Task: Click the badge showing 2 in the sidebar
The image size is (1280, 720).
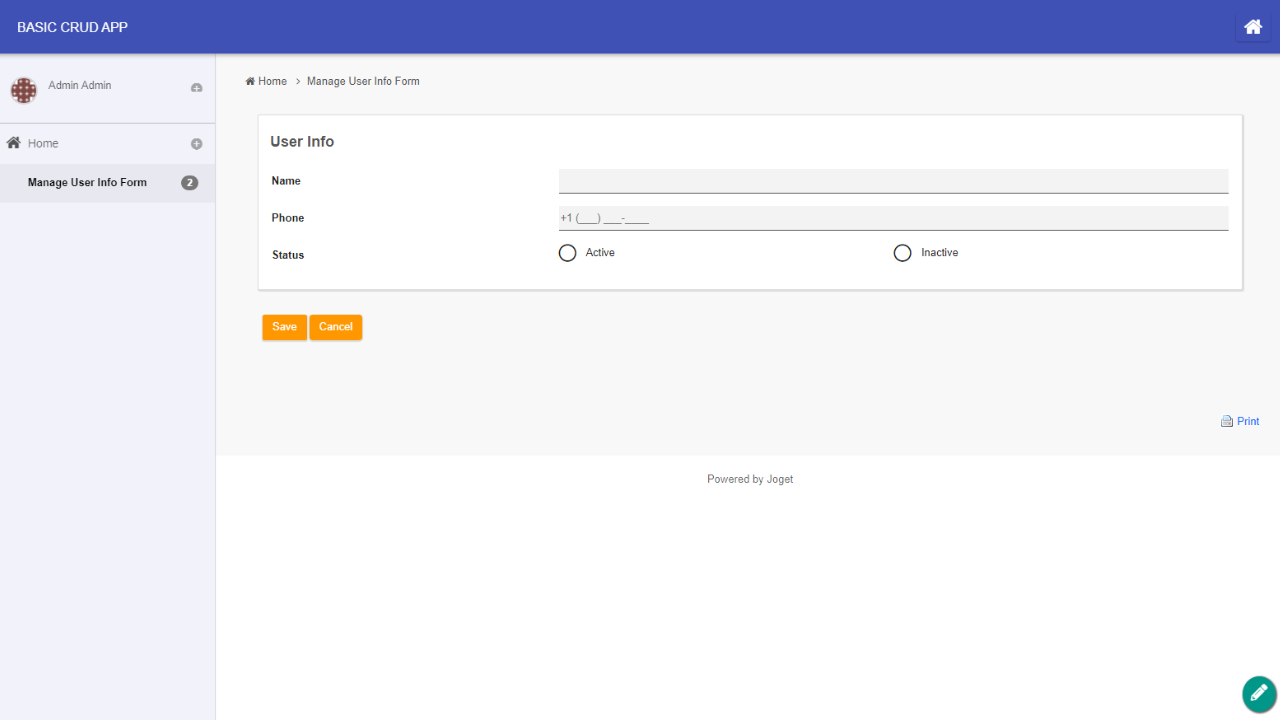Action: click(x=189, y=183)
